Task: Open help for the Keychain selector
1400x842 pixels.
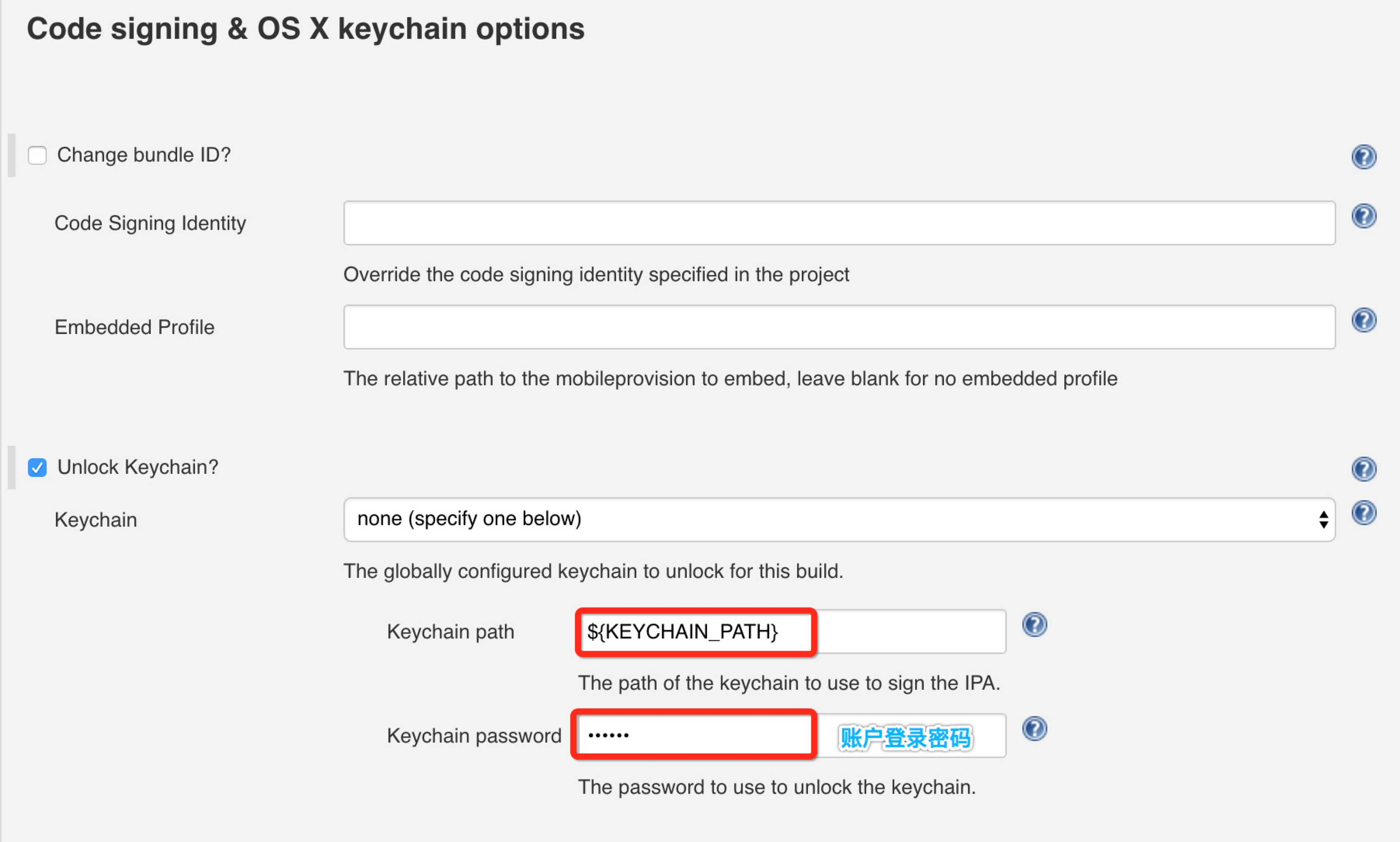Action: (1364, 513)
